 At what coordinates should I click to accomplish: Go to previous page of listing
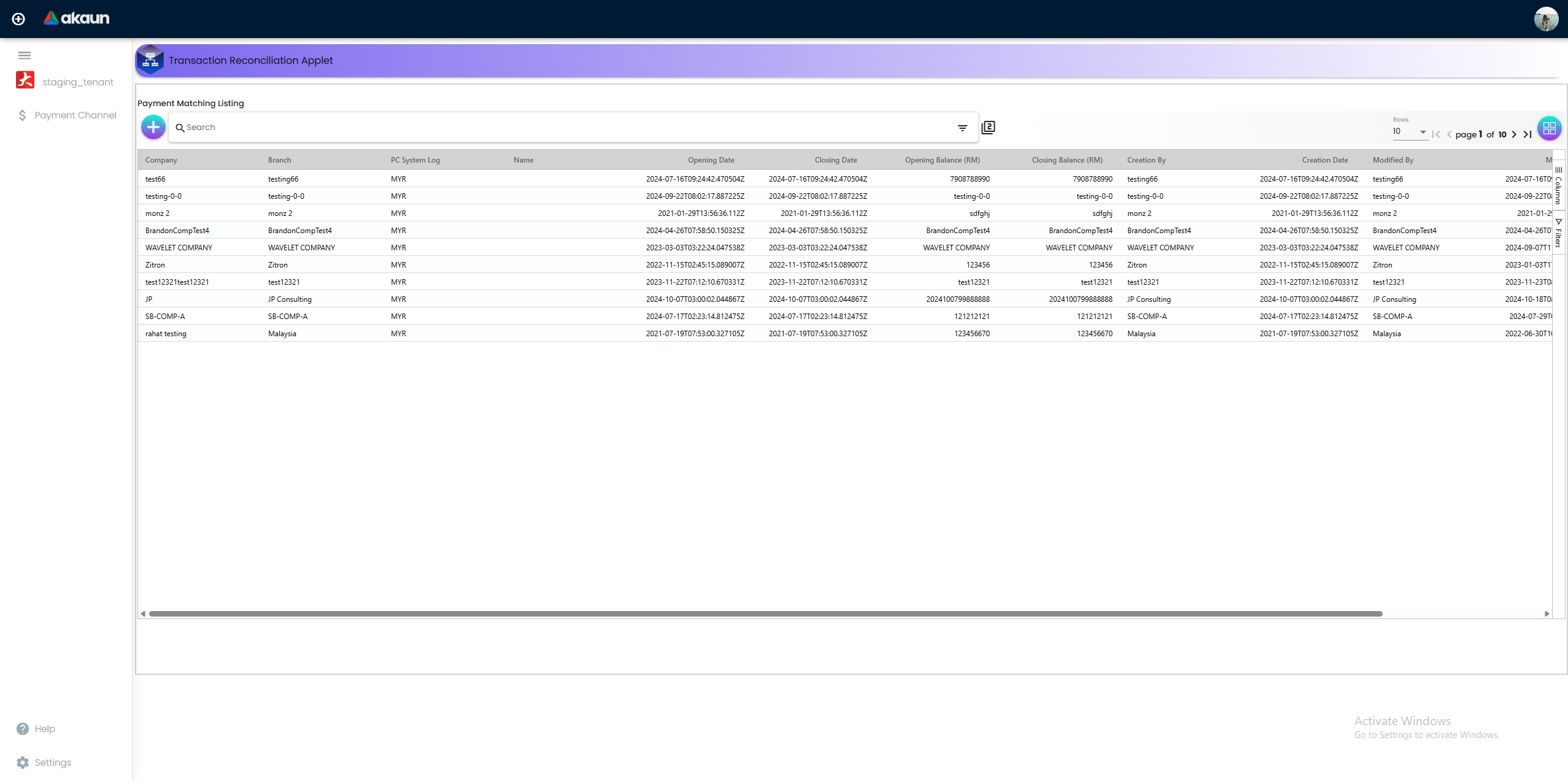[1450, 134]
